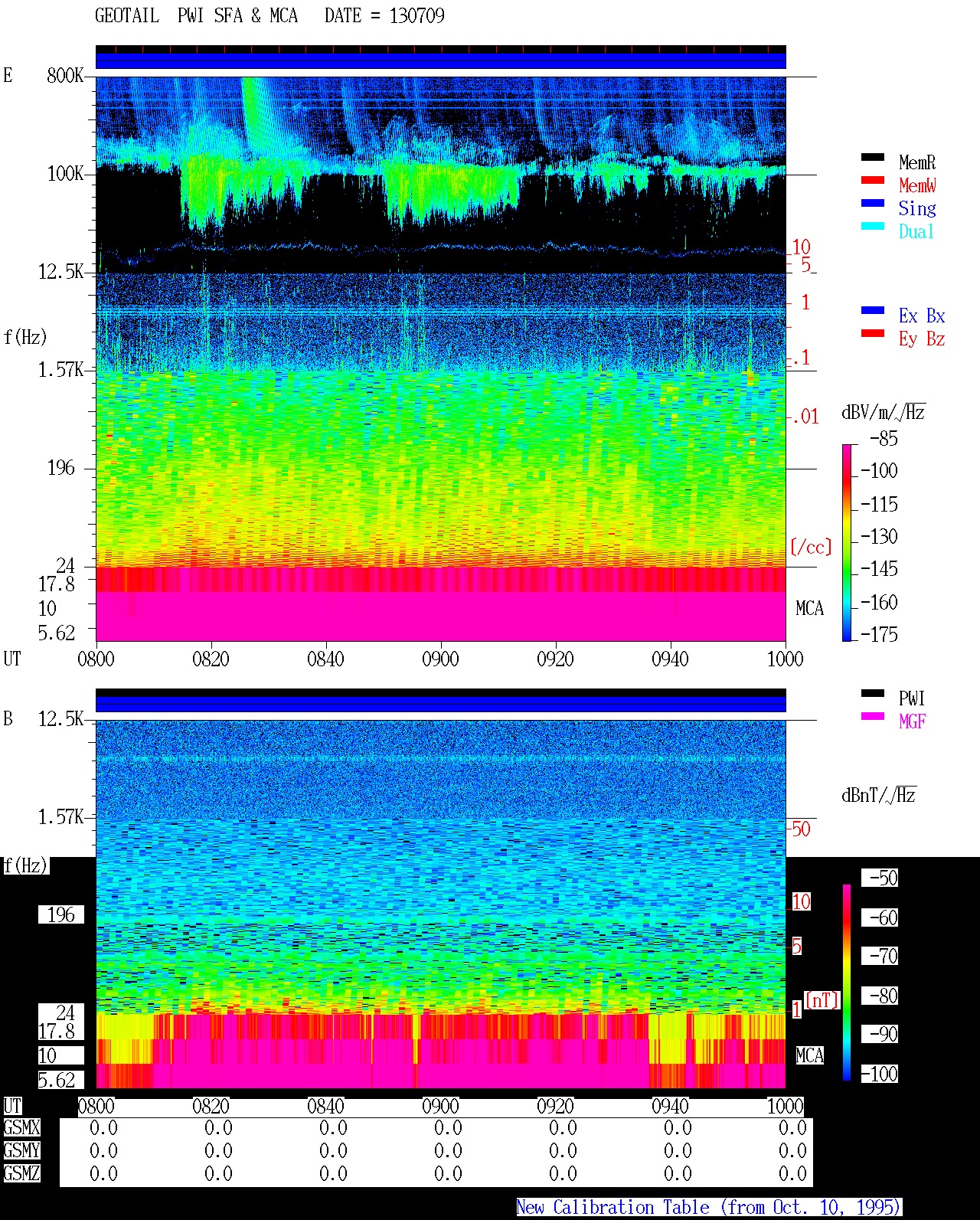The image size is (980, 1220).
Task: Click the MemW legend label
Action: pos(917,185)
